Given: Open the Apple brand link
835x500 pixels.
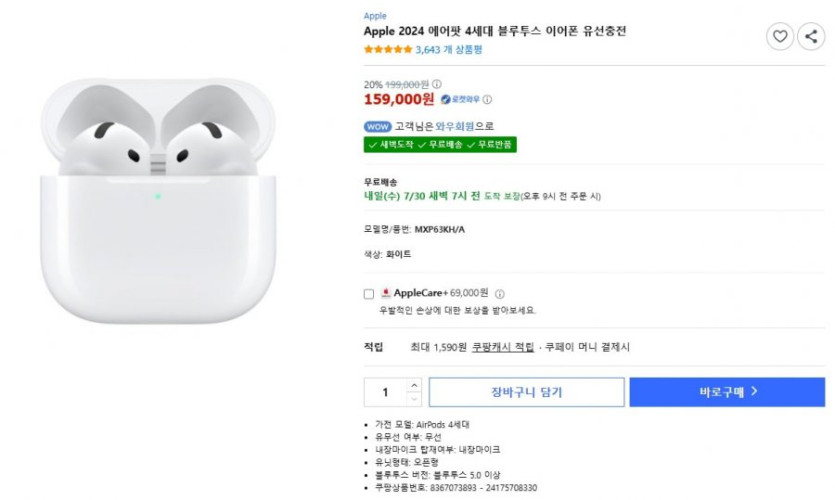Looking at the screenshot, I should point(375,16).
